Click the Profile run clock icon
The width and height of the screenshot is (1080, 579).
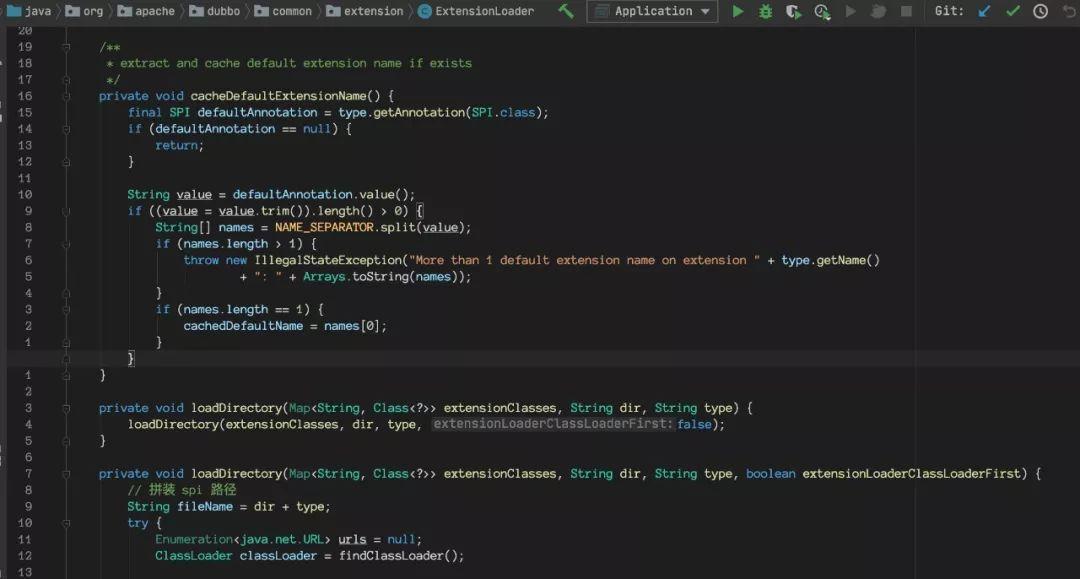pos(822,11)
